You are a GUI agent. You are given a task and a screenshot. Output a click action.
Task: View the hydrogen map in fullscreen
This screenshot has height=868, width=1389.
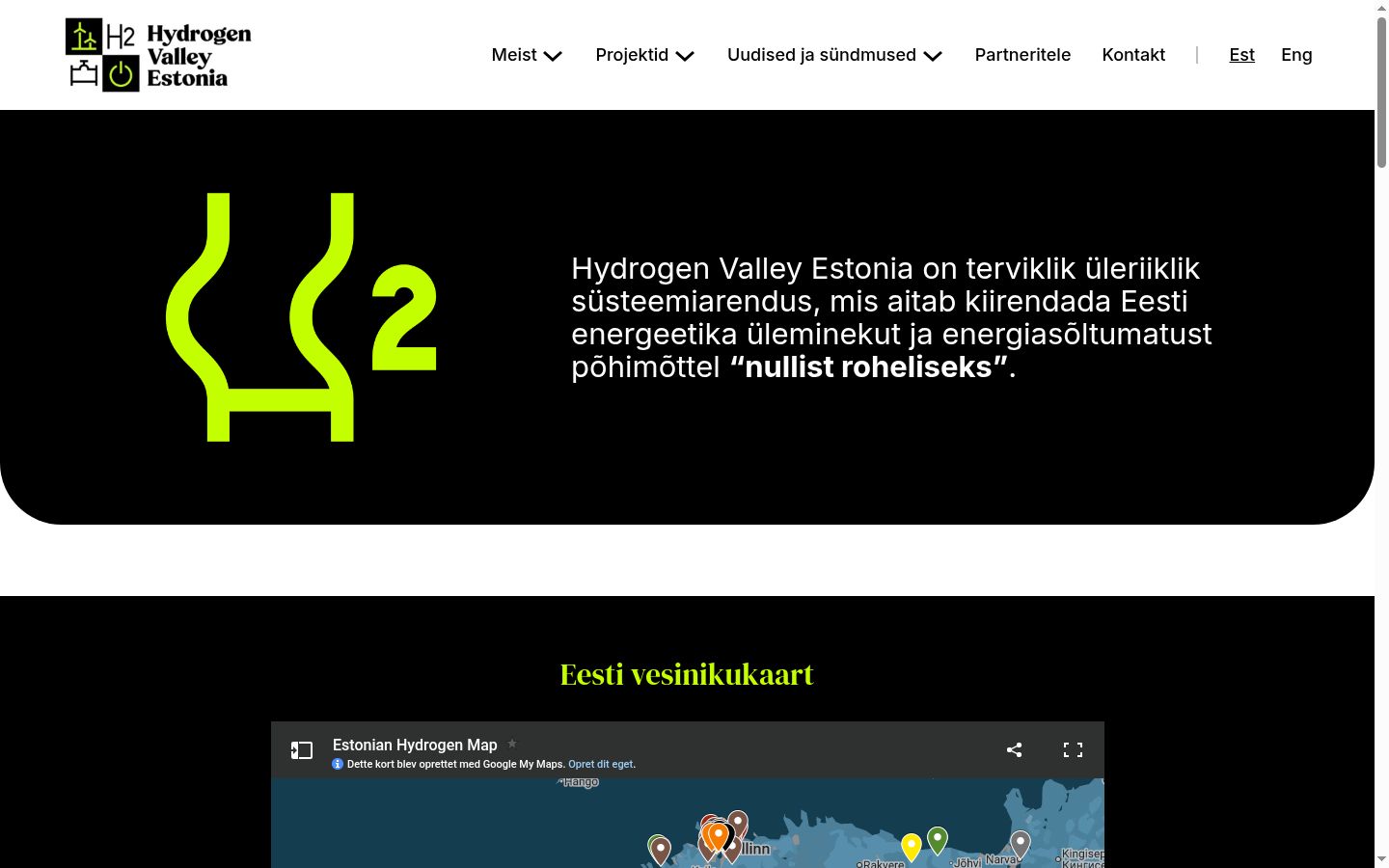click(x=1073, y=749)
